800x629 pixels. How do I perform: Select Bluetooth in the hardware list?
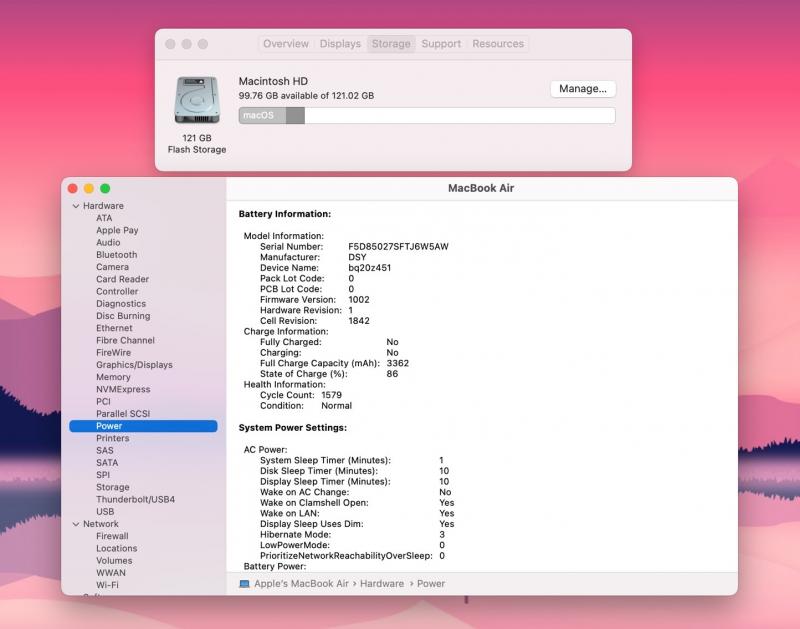(x=116, y=255)
